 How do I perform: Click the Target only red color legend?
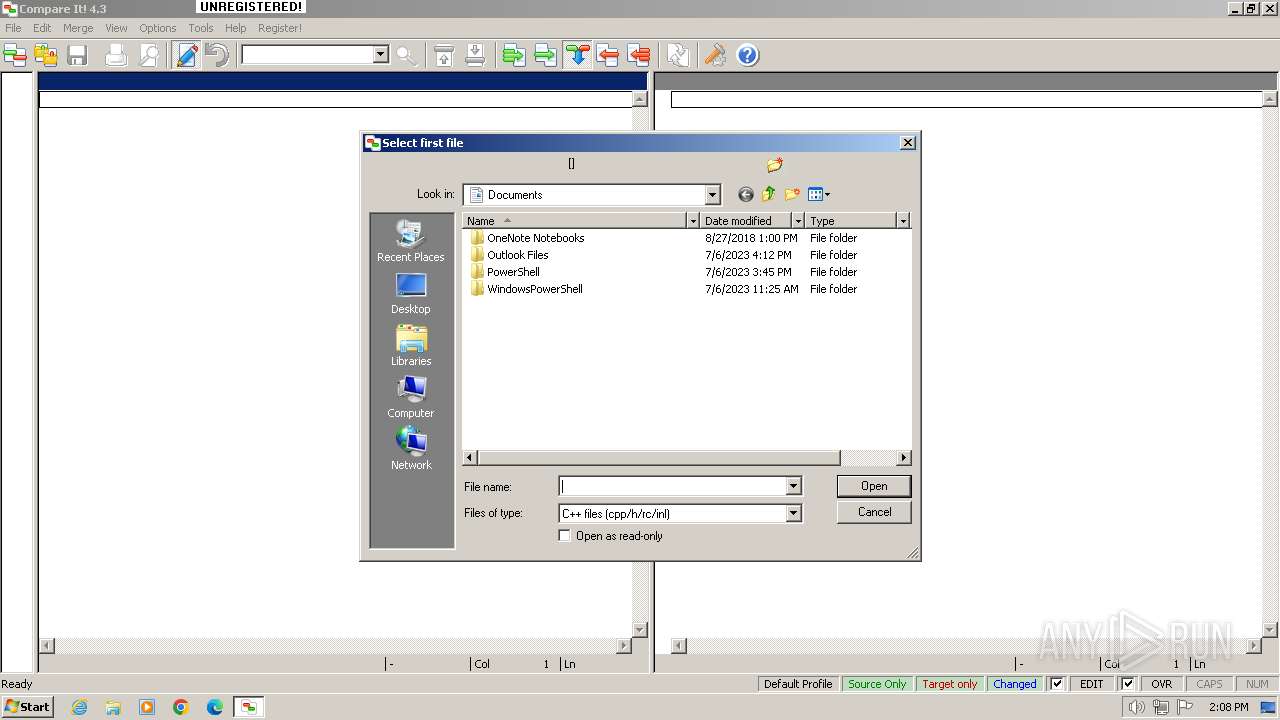tap(950, 684)
